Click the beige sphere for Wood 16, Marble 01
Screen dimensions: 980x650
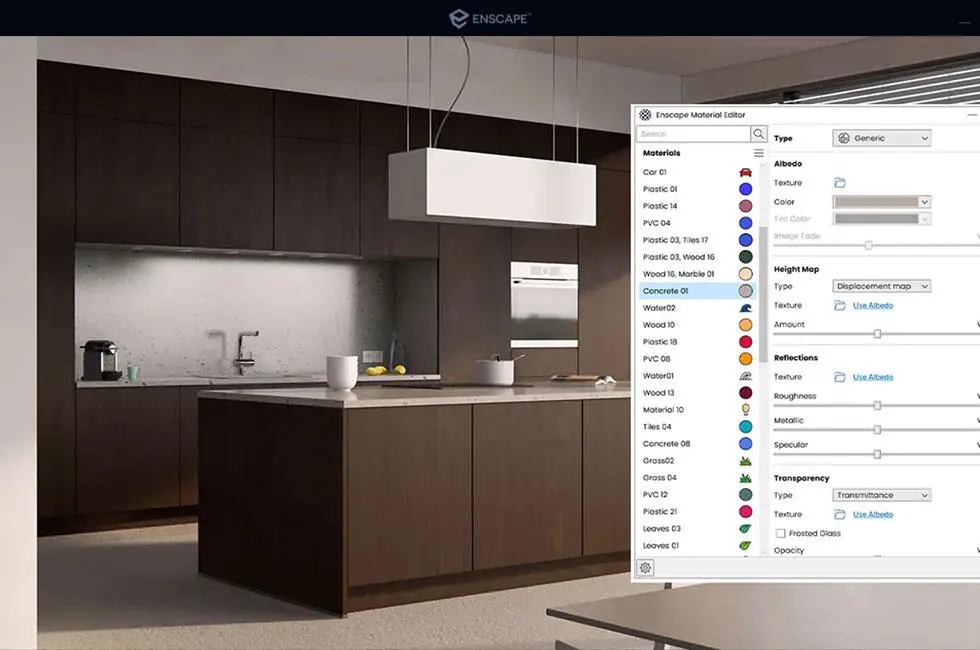(745, 274)
